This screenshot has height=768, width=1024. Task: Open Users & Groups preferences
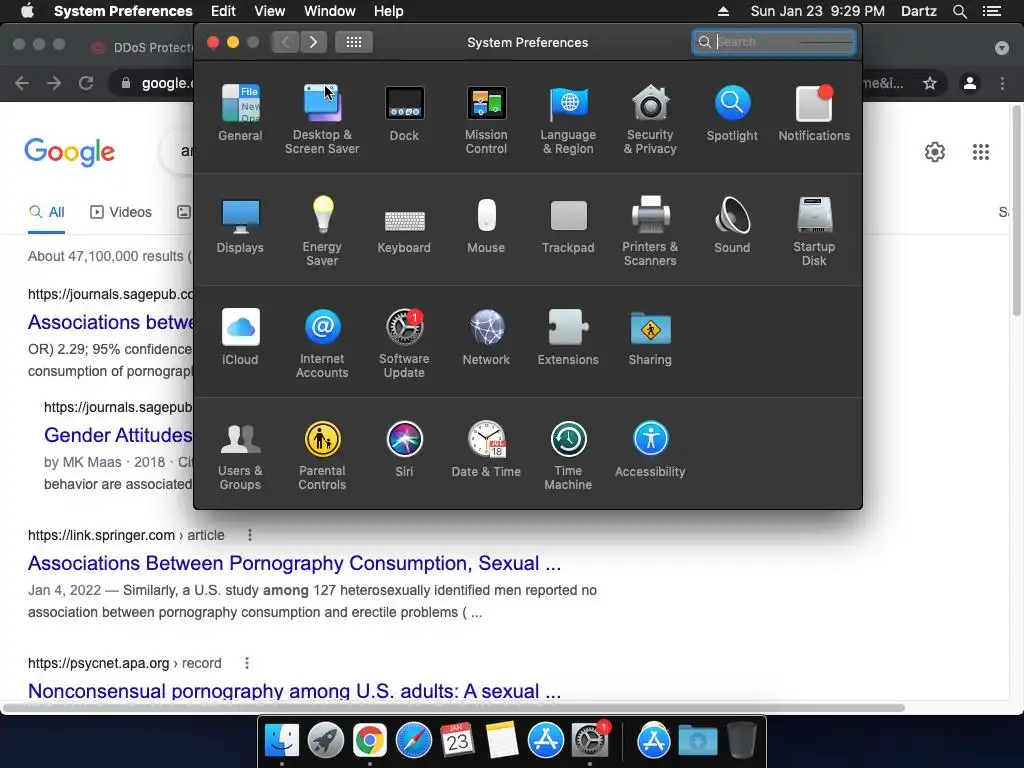(x=240, y=456)
